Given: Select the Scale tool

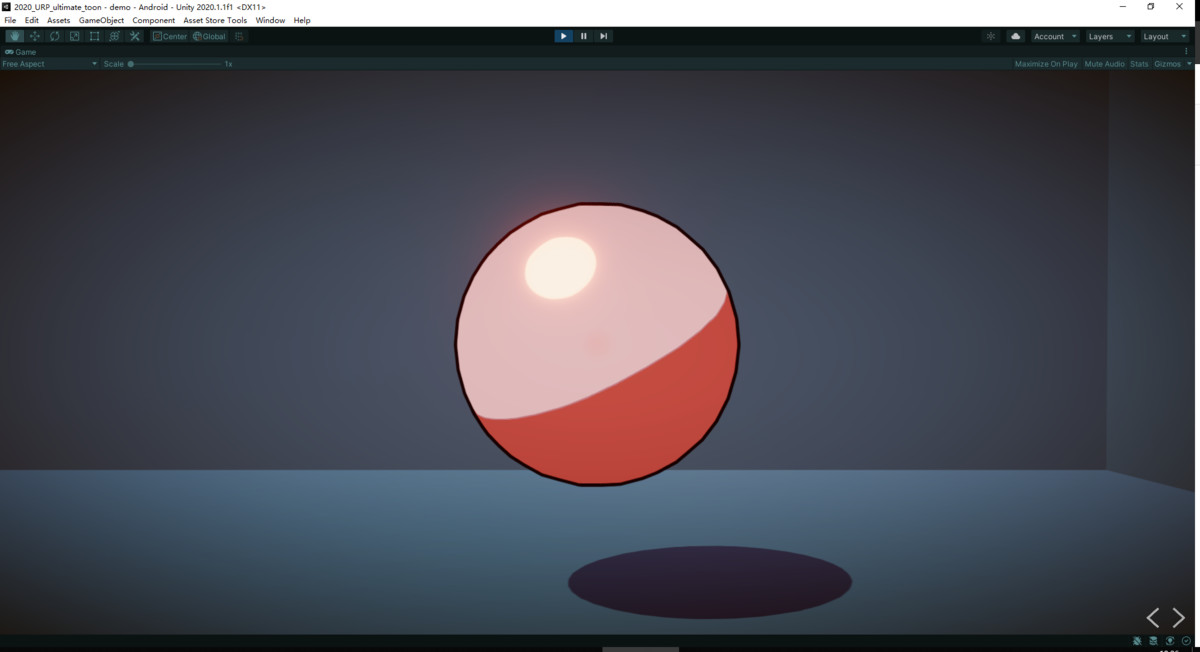Looking at the screenshot, I should tap(74, 36).
